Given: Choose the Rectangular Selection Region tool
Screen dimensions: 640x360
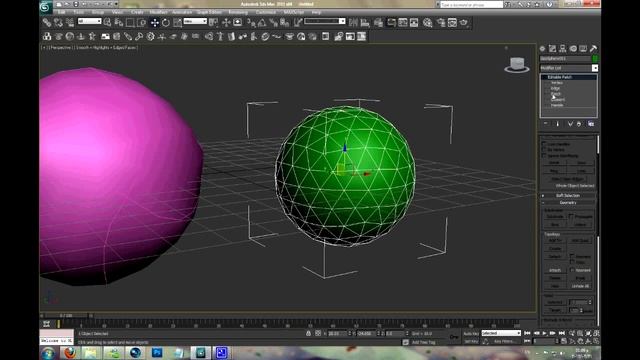Looking at the screenshot, I should tap(130, 22).
